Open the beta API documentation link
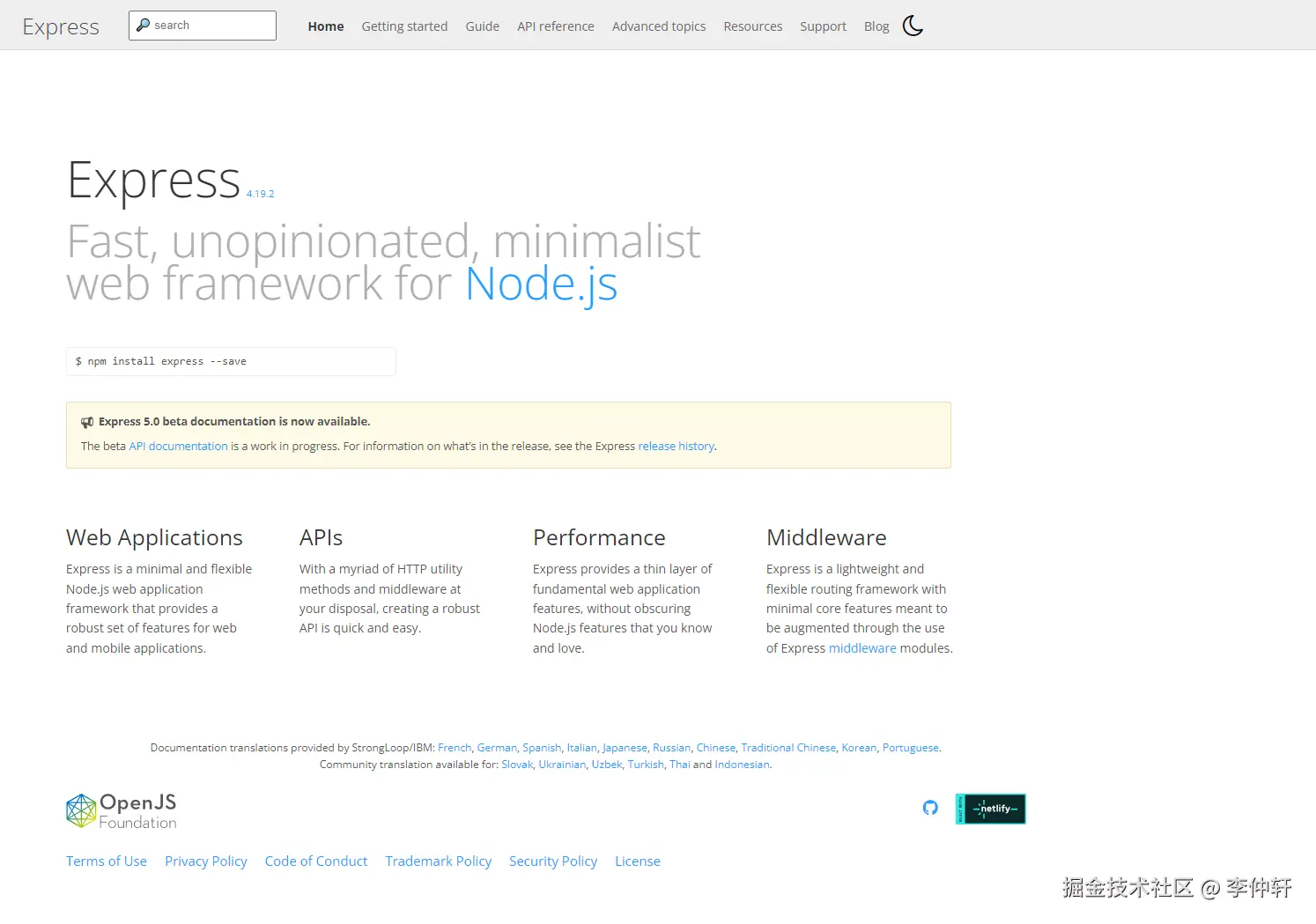This screenshot has width=1316, height=924. pos(178,447)
